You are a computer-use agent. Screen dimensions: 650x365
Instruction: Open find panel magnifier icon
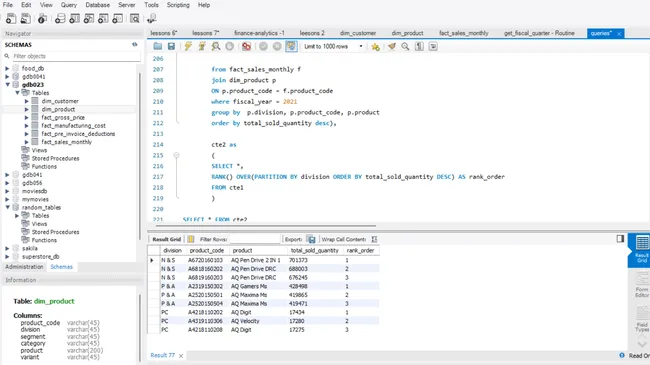(405, 46)
